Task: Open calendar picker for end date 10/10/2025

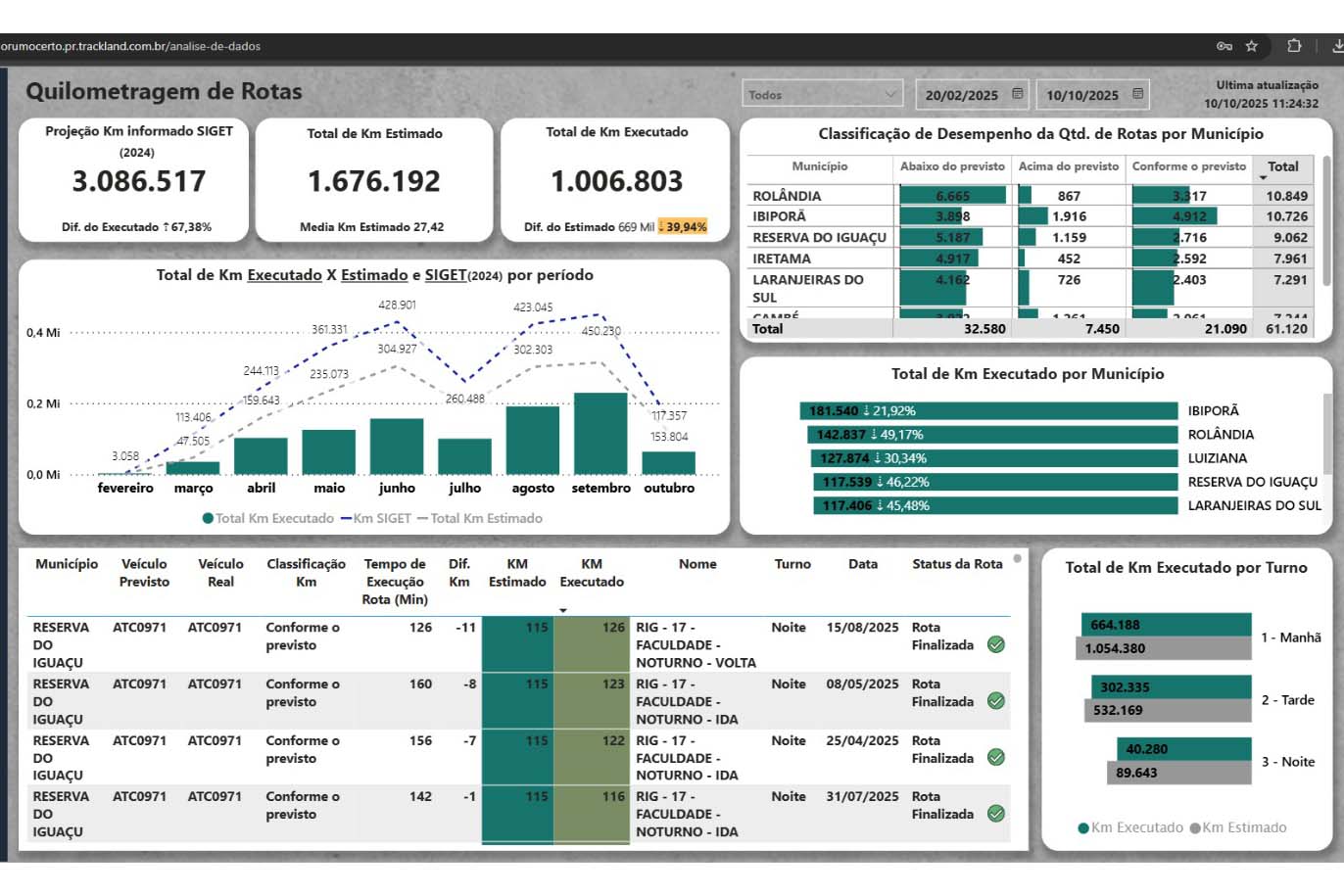Action: click(1137, 94)
